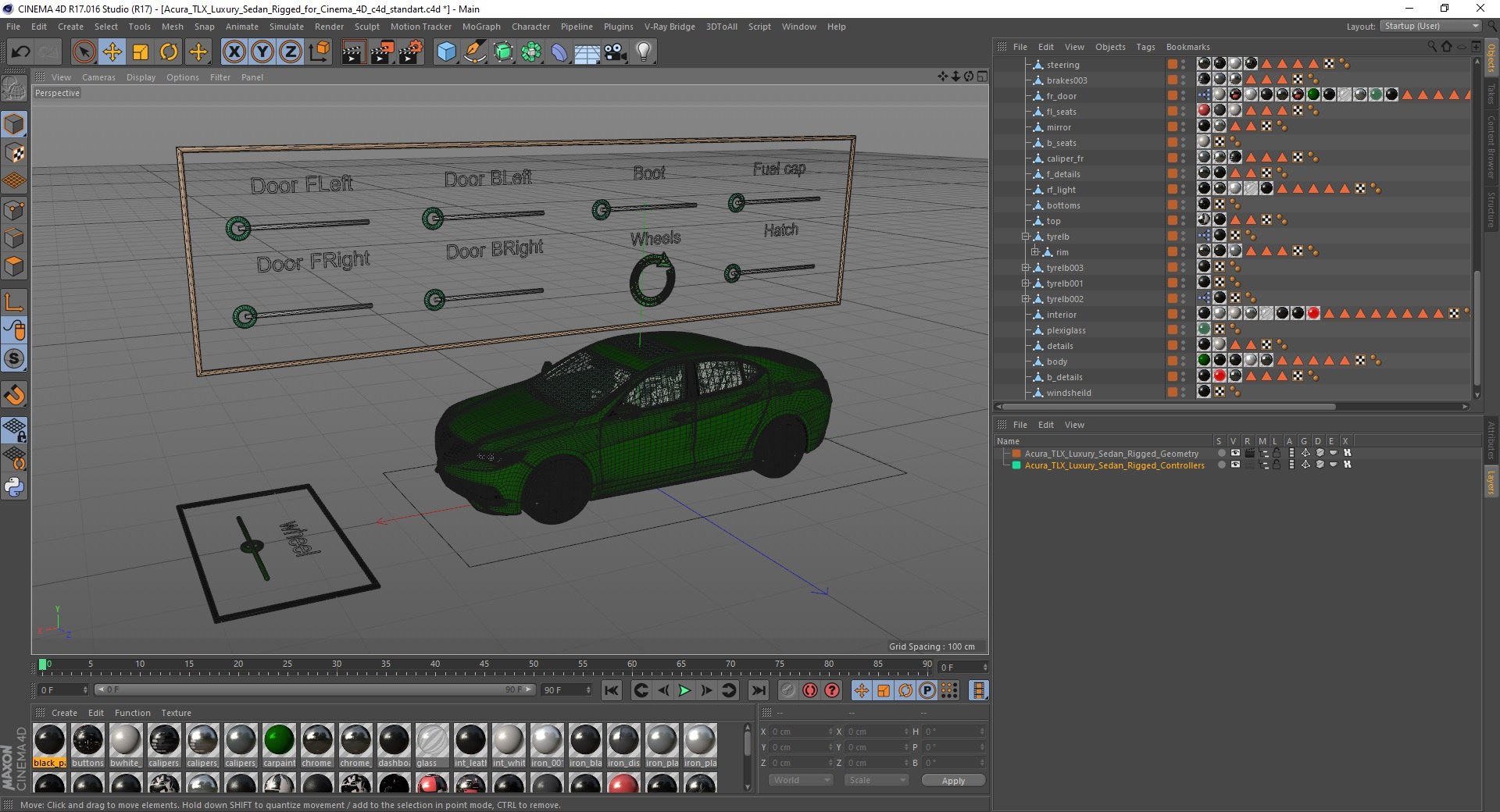1500x812 pixels.
Task: Select the windsheild object
Action: pos(1069,393)
